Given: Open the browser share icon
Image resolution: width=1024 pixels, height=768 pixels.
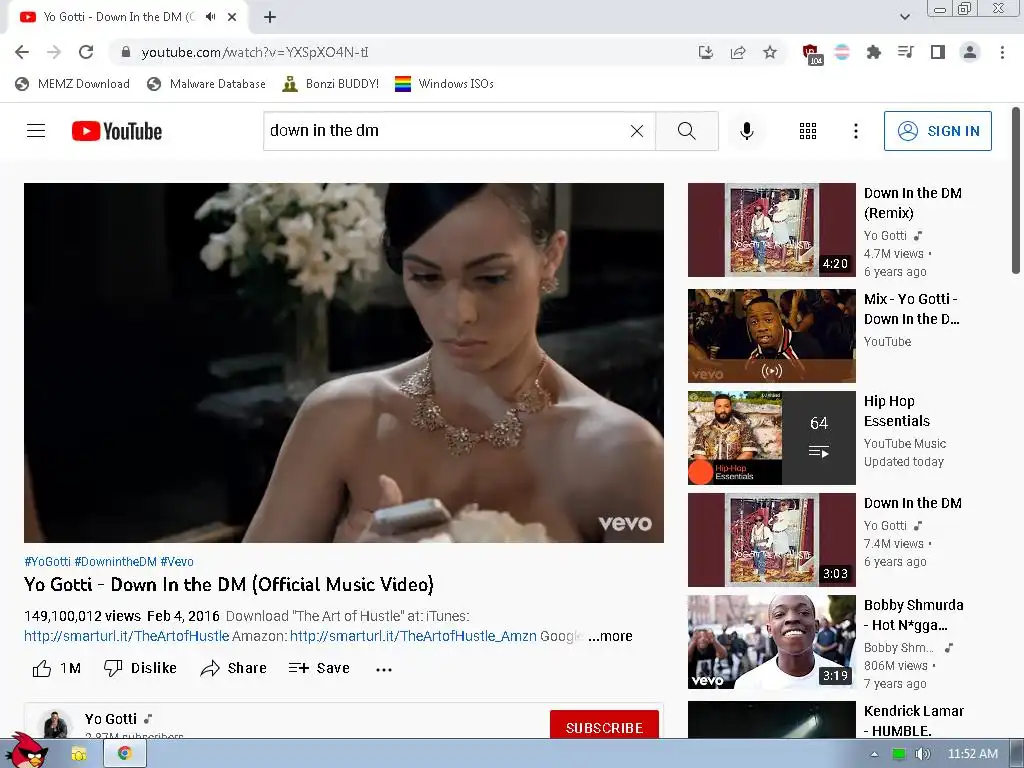Looking at the screenshot, I should pyautogui.click(x=738, y=52).
